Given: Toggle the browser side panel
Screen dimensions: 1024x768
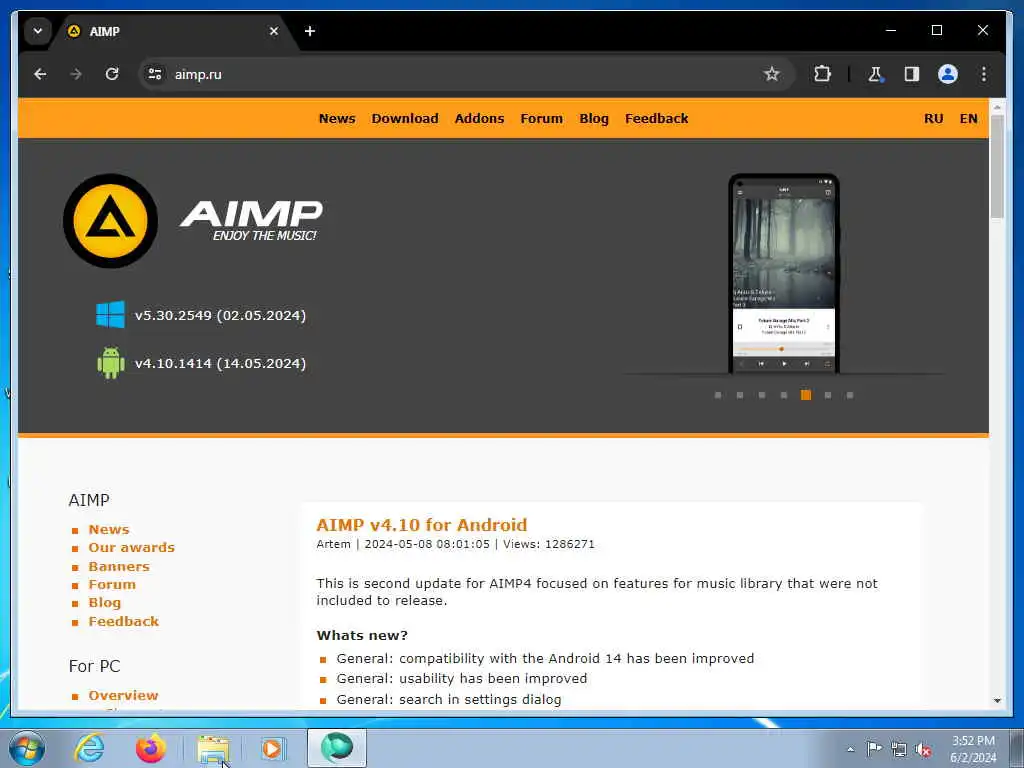Looking at the screenshot, I should (x=912, y=74).
